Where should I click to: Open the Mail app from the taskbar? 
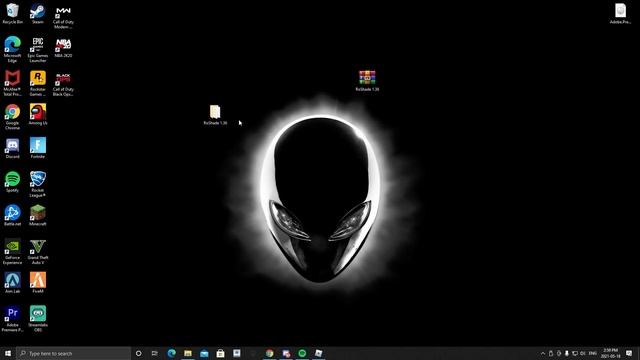click(204, 353)
